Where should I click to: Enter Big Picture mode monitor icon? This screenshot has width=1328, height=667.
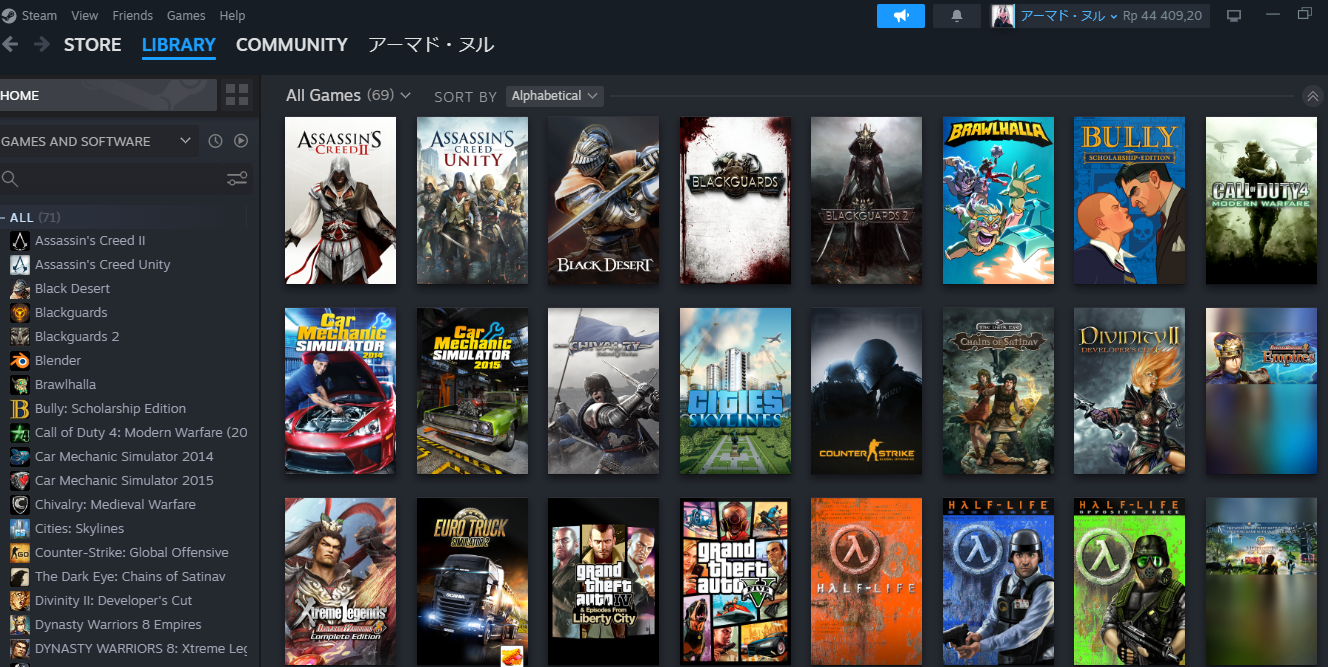point(1234,16)
